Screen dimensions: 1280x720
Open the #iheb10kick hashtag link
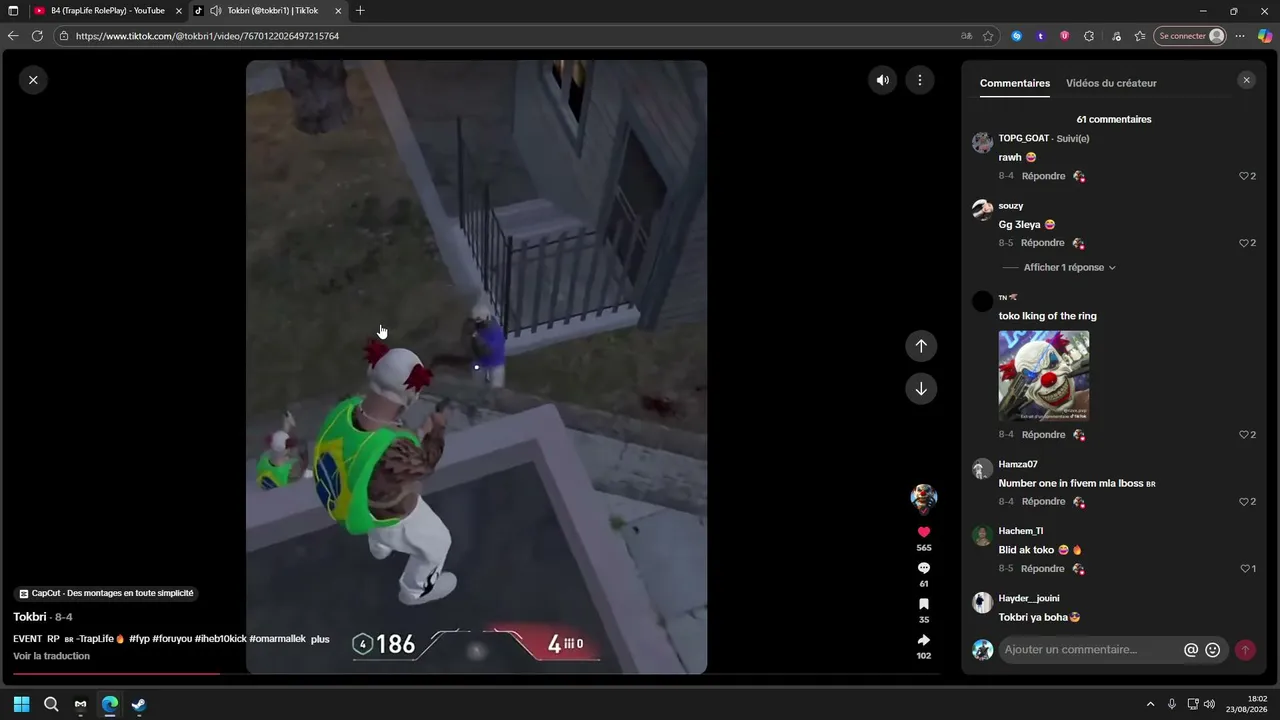point(220,639)
